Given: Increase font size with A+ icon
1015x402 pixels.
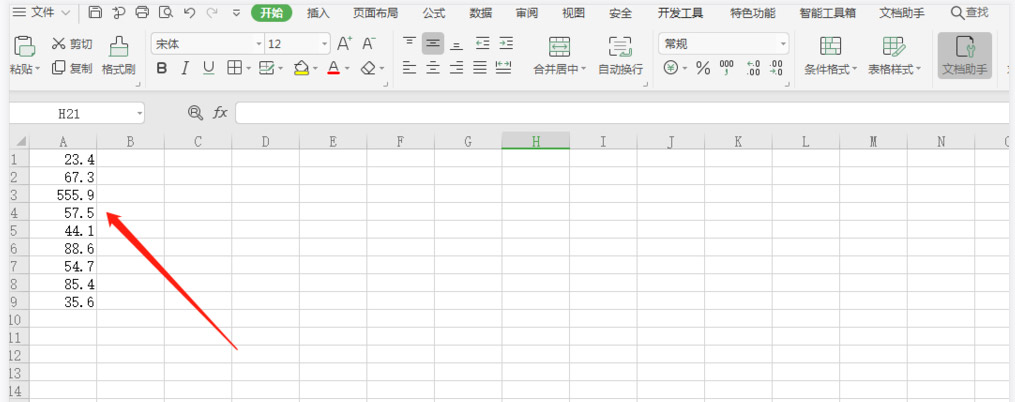Looking at the screenshot, I should pyautogui.click(x=344, y=44).
